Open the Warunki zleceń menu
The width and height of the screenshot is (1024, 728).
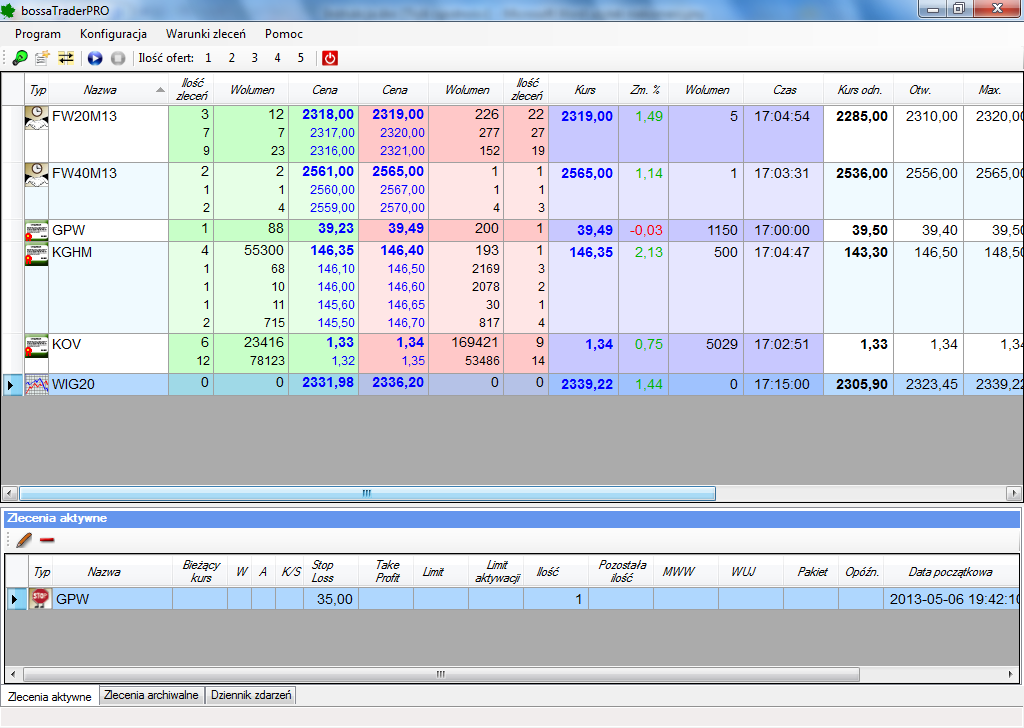click(206, 34)
